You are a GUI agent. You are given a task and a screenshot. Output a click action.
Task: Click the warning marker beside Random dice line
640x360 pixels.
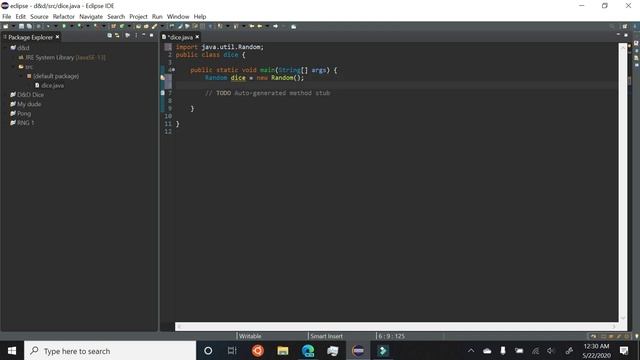point(162,78)
